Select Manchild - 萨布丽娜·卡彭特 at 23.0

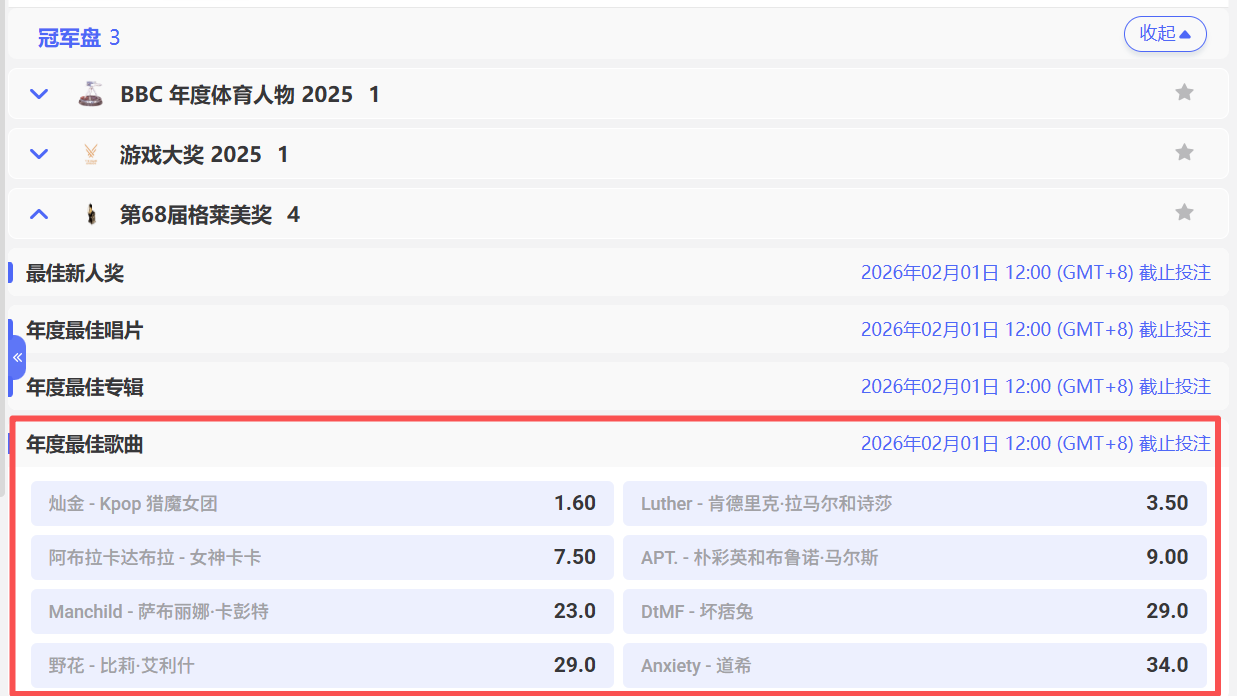(x=322, y=611)
